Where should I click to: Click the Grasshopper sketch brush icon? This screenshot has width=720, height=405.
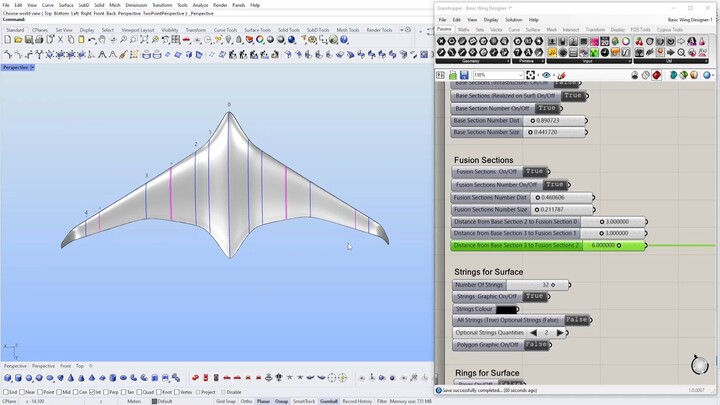click(x=562, y=75)
